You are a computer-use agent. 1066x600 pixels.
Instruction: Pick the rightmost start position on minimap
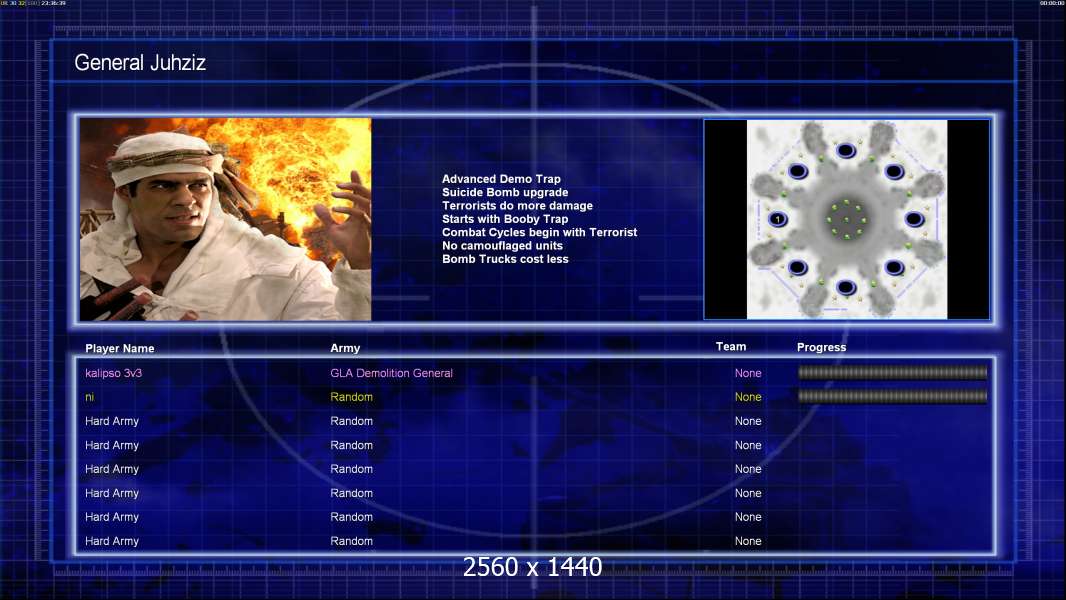(x=914, y=219)
